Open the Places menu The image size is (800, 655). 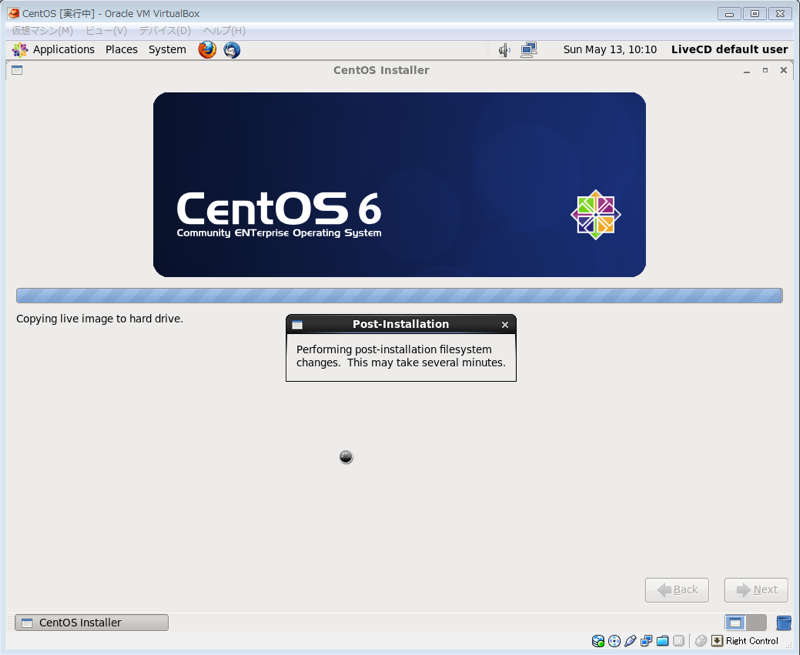click(x=121, y=49)
